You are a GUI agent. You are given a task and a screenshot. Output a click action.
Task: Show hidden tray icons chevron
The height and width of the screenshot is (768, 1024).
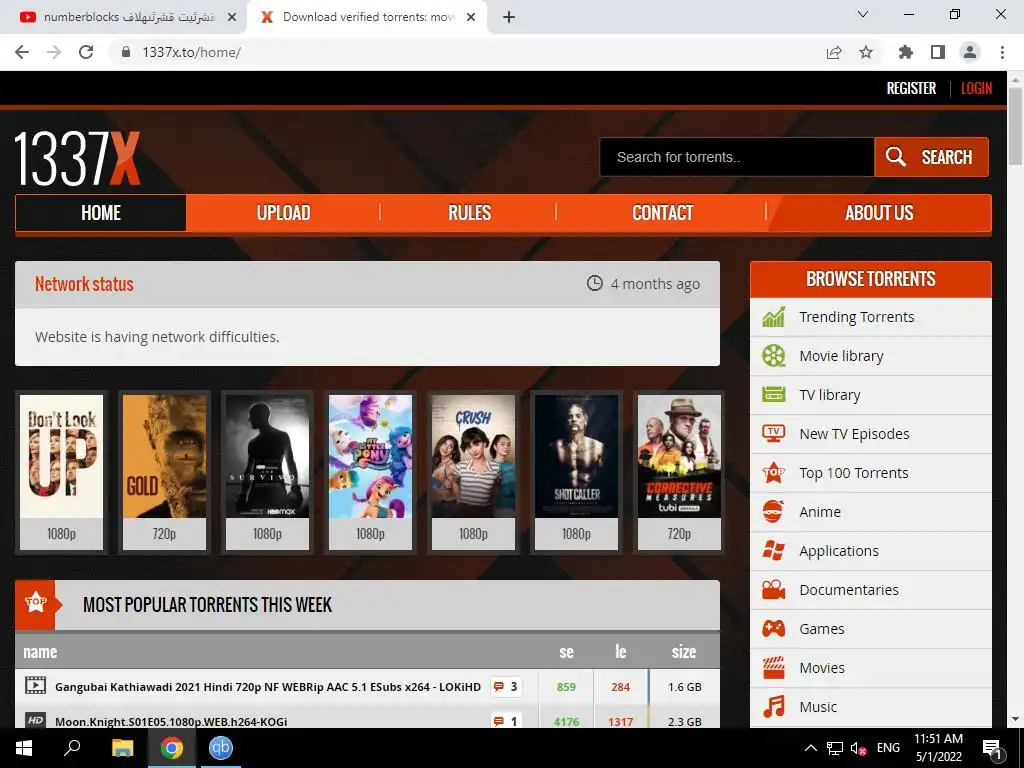pos(810,748)
